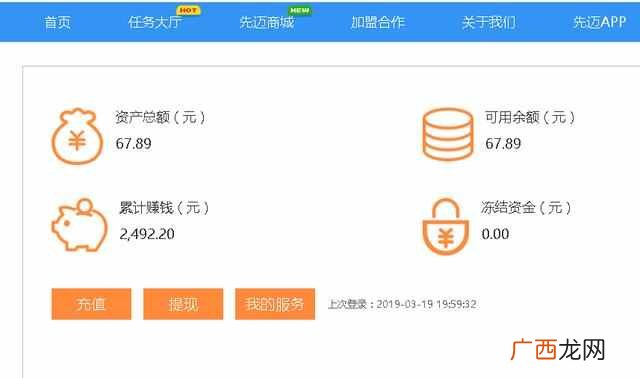Click the 上次登录 2019-03-19 timestamp text
Screen dimensions: 640x378
point(402,305)
